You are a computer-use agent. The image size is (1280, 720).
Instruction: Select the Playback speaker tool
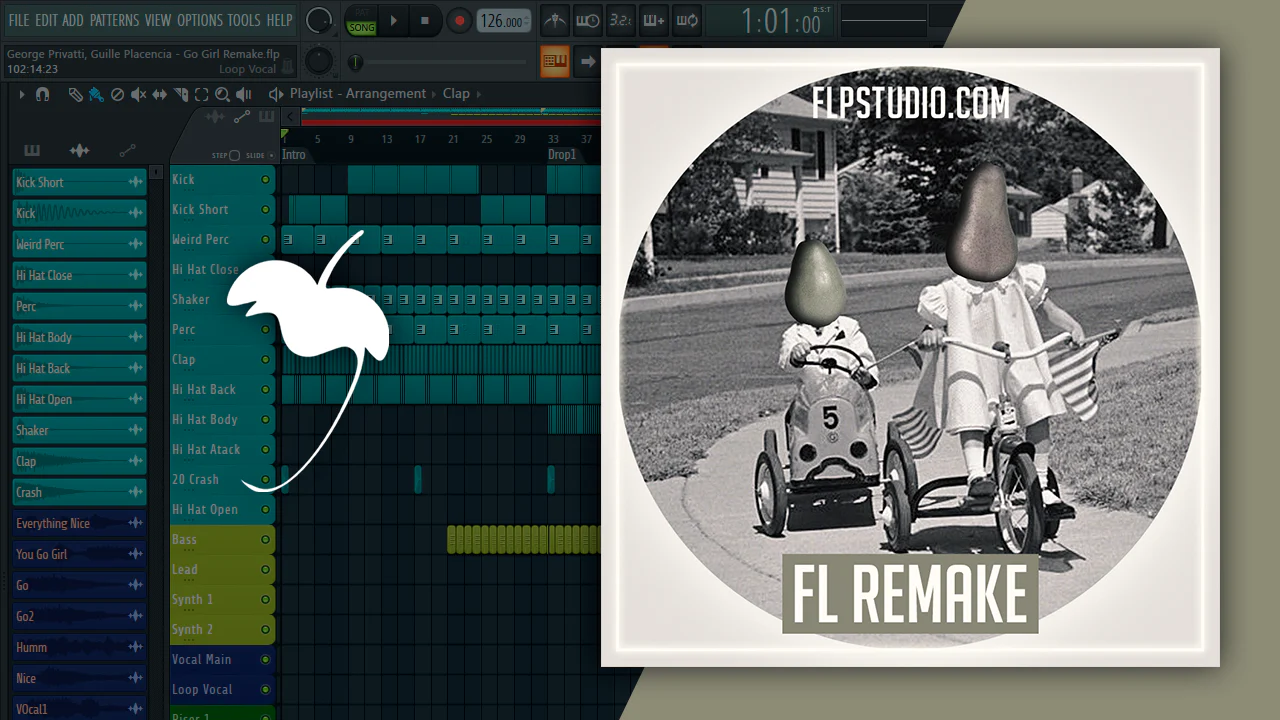(244, 94)
